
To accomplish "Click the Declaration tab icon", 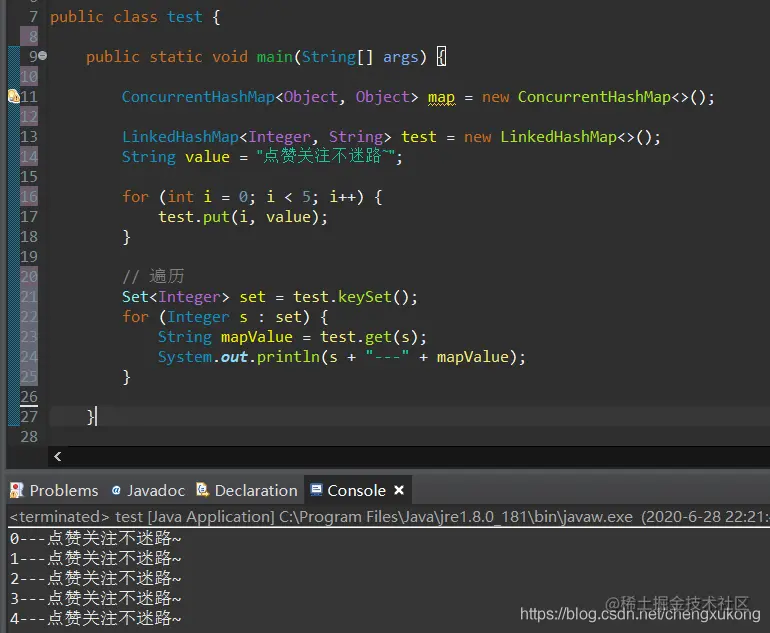I will click(202, 490).
